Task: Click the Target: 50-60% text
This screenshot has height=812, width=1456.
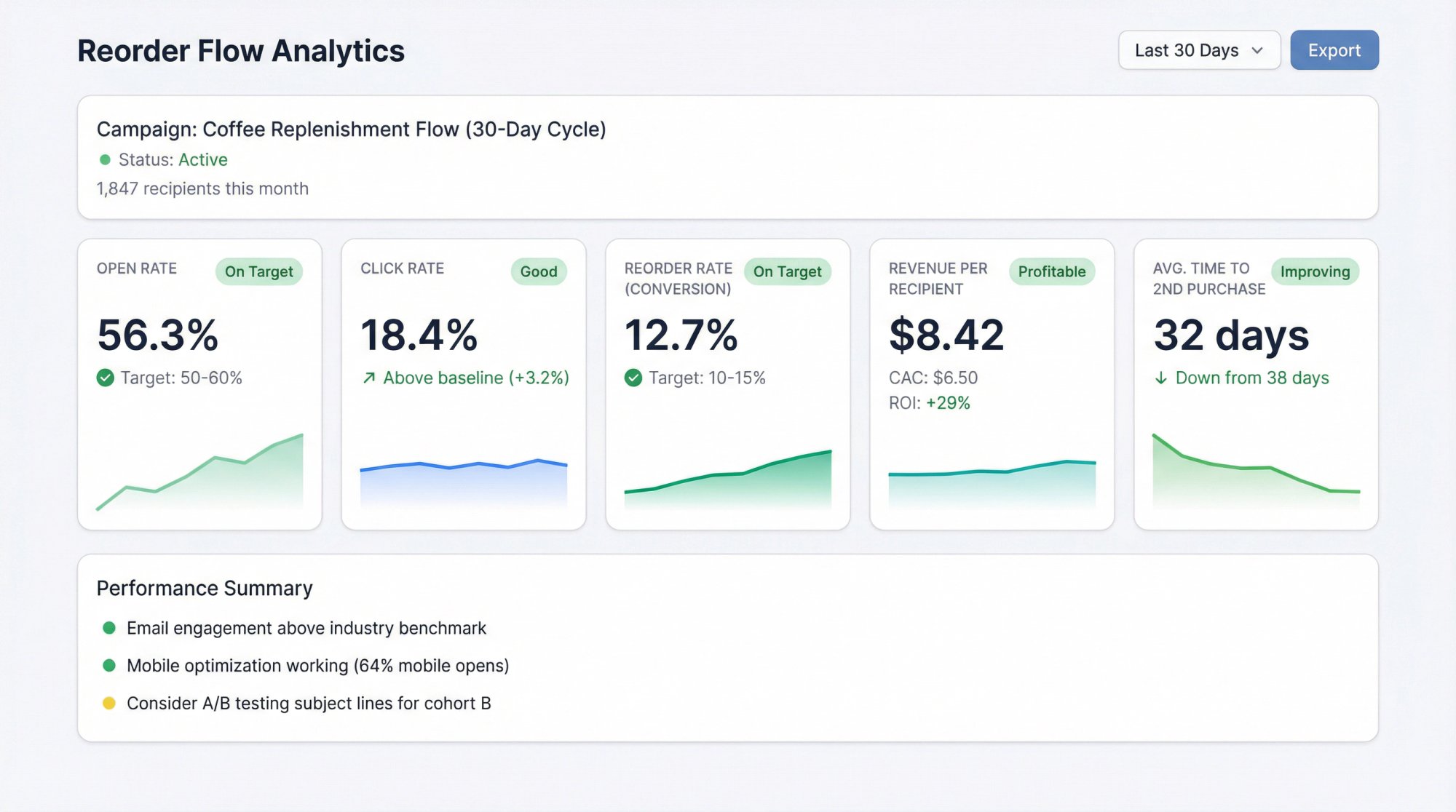Action: [181, 378]
